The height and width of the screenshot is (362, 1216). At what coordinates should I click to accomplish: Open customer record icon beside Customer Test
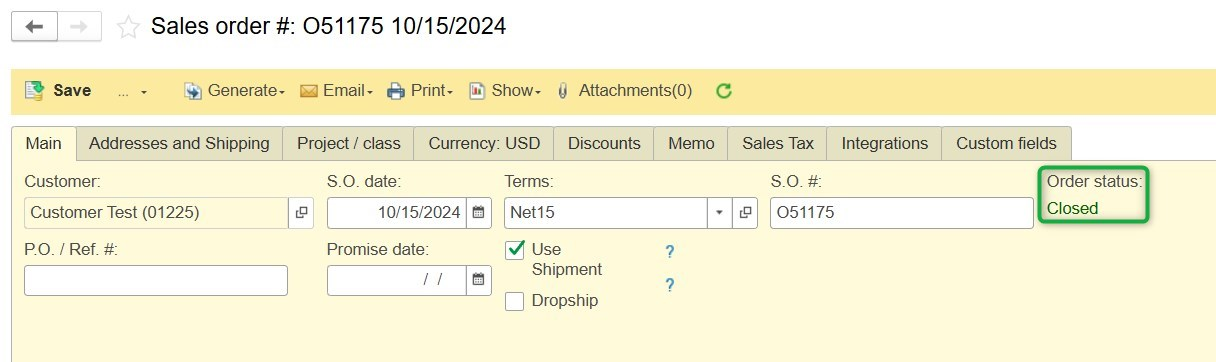point(301,213)
